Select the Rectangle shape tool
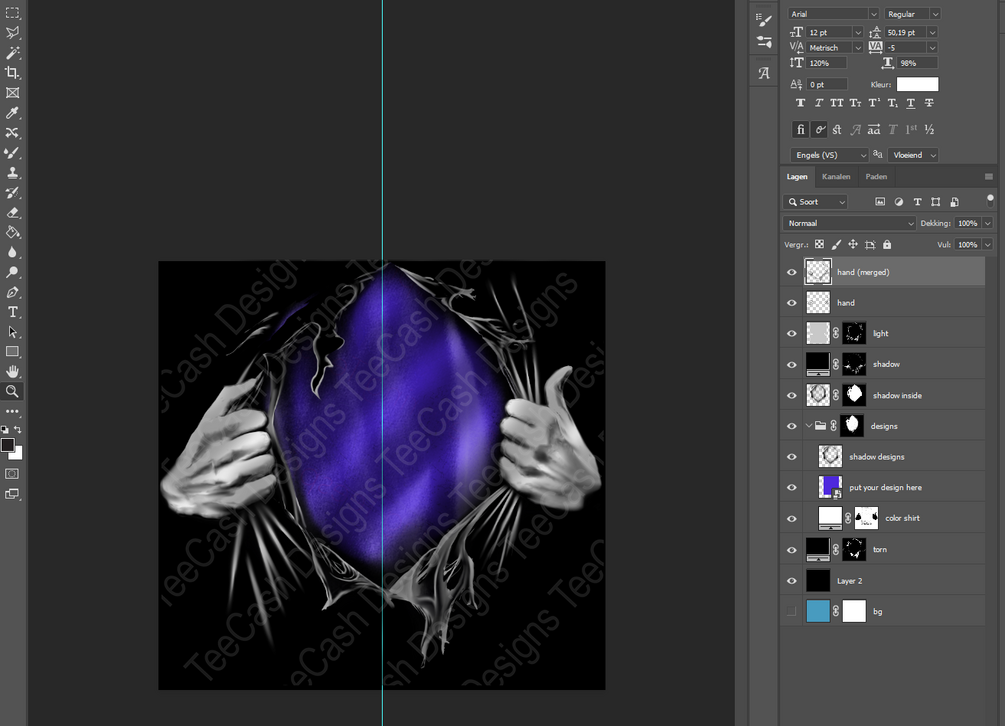 point(12,351)
